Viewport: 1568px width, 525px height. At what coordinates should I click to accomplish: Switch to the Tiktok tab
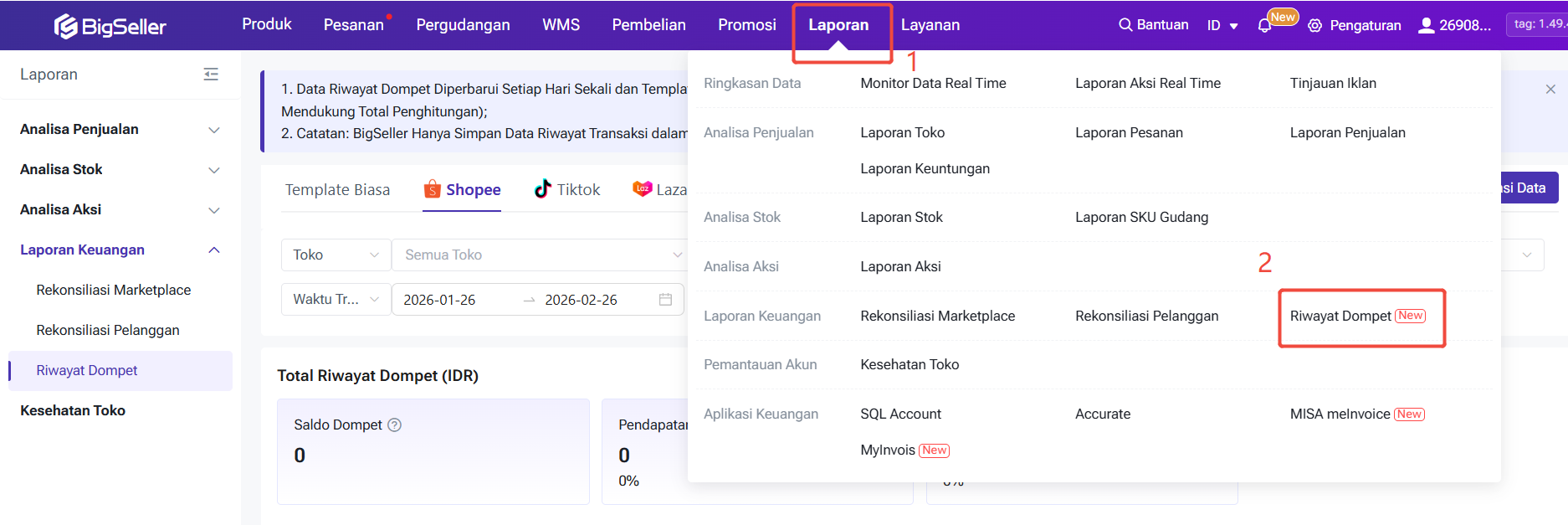(567, 190)
